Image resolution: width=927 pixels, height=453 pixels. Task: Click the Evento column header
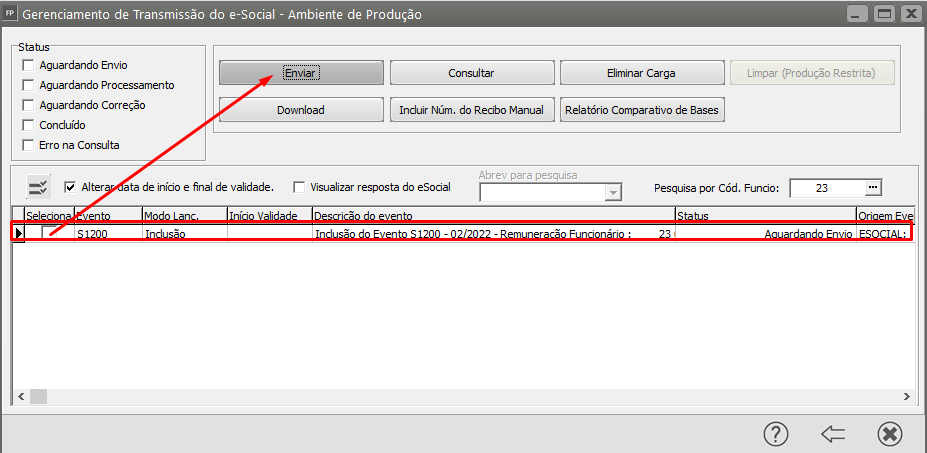[108, 215]
